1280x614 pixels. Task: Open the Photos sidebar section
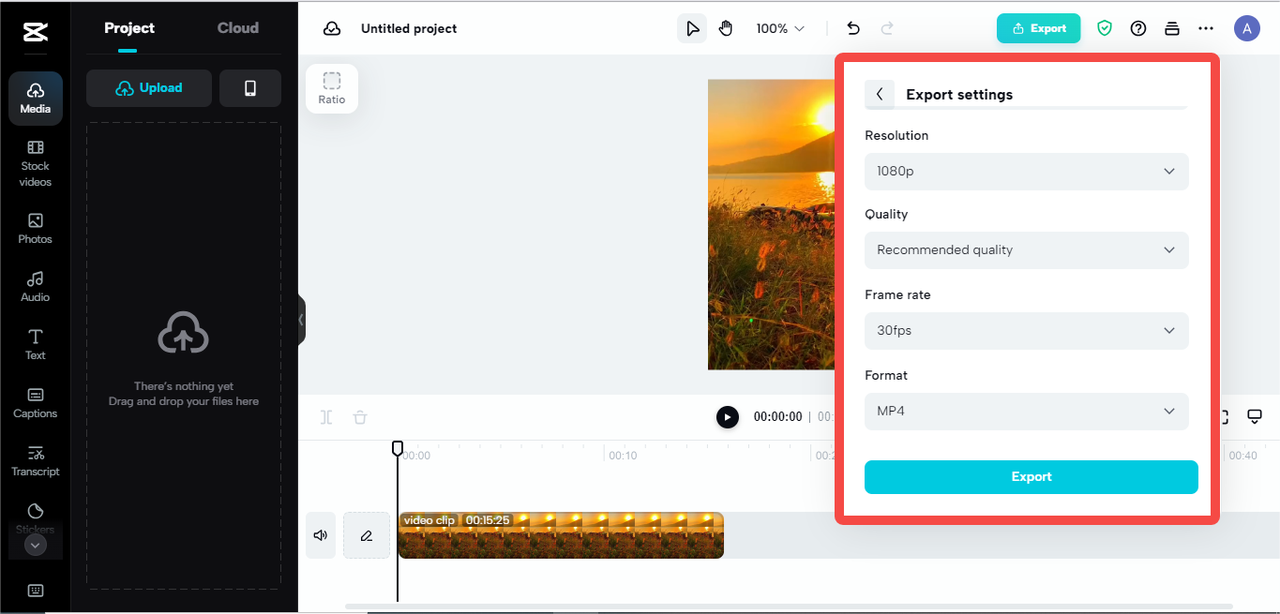click(x=35, y=228)
